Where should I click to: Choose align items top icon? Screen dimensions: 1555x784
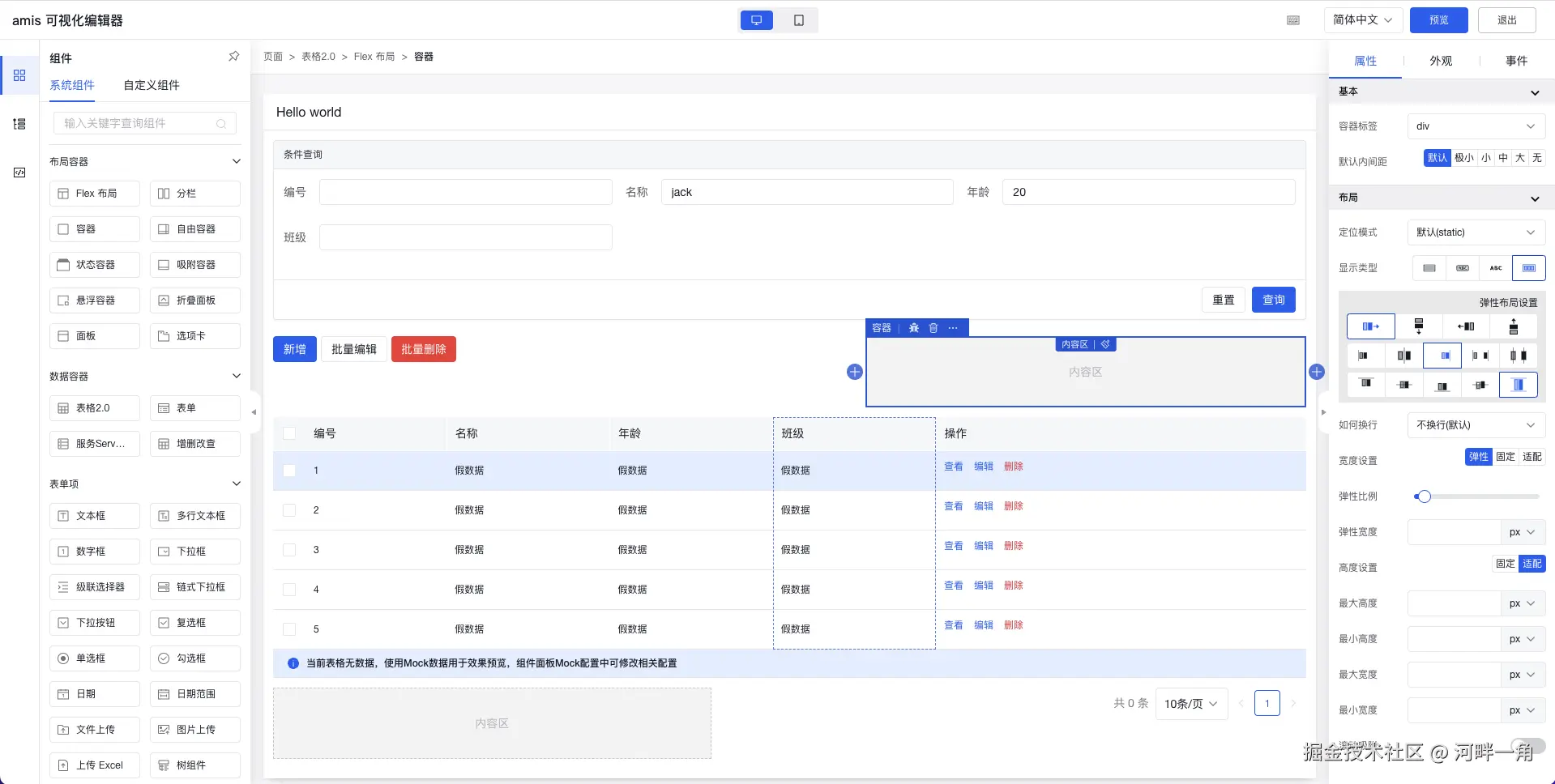click(x=1366, y=384)
